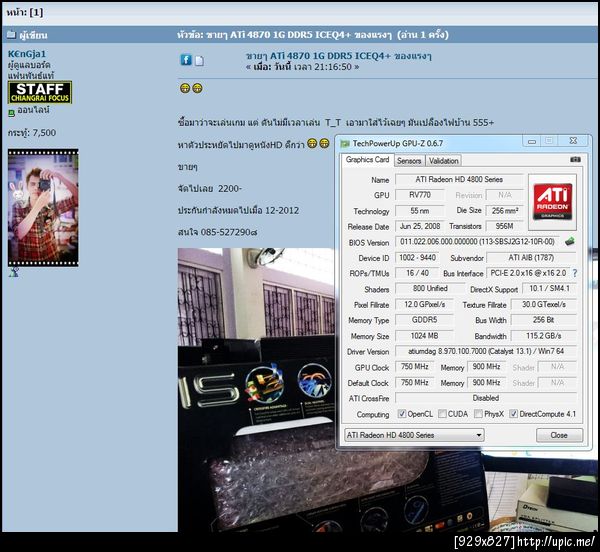Click the ATI CrossFire value Disabled
This screenshot has width=600, height=552.
click(x=486, y=398)
